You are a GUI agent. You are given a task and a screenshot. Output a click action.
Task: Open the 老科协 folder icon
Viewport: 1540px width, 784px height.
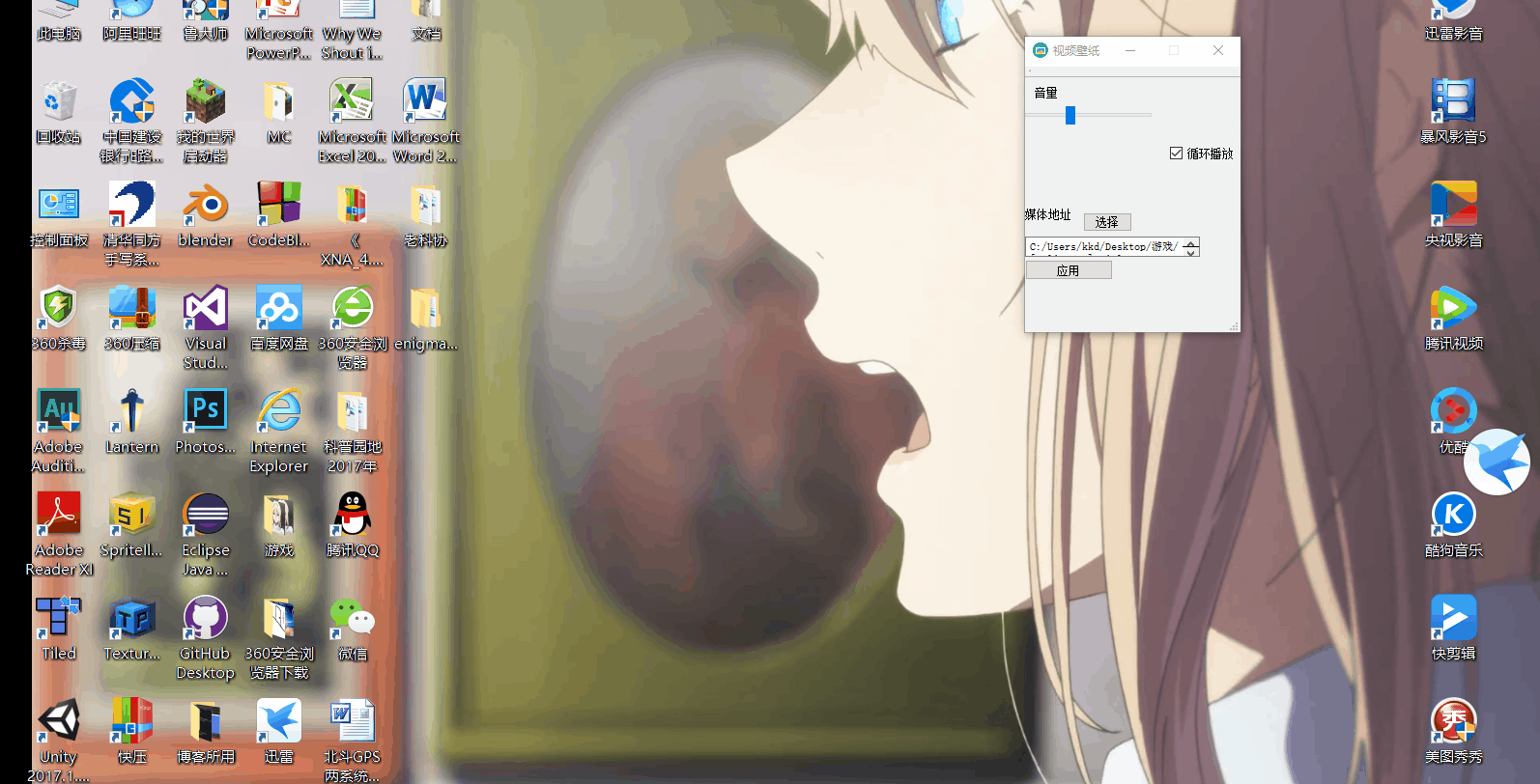click(x=426, y=205)
